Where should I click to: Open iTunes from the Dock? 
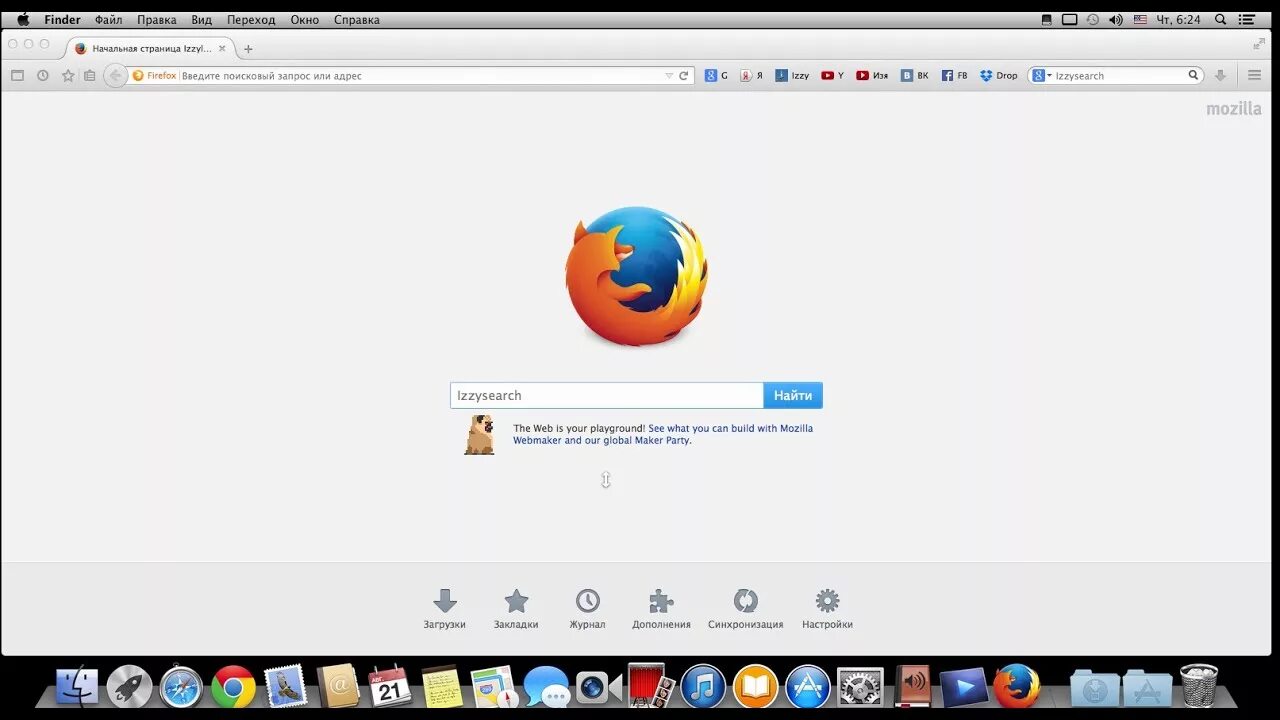703,687
